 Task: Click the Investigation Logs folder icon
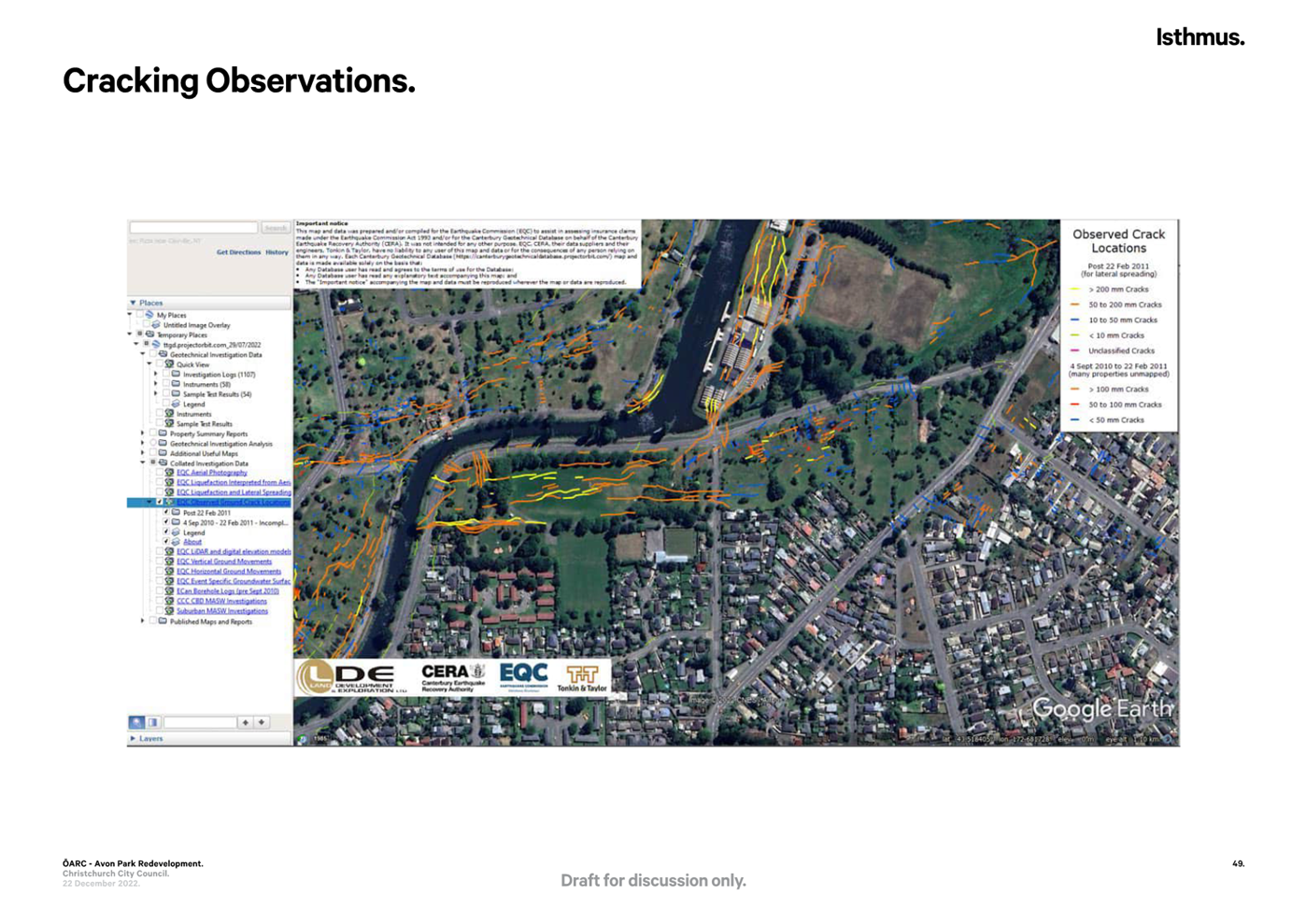(176, 374)
